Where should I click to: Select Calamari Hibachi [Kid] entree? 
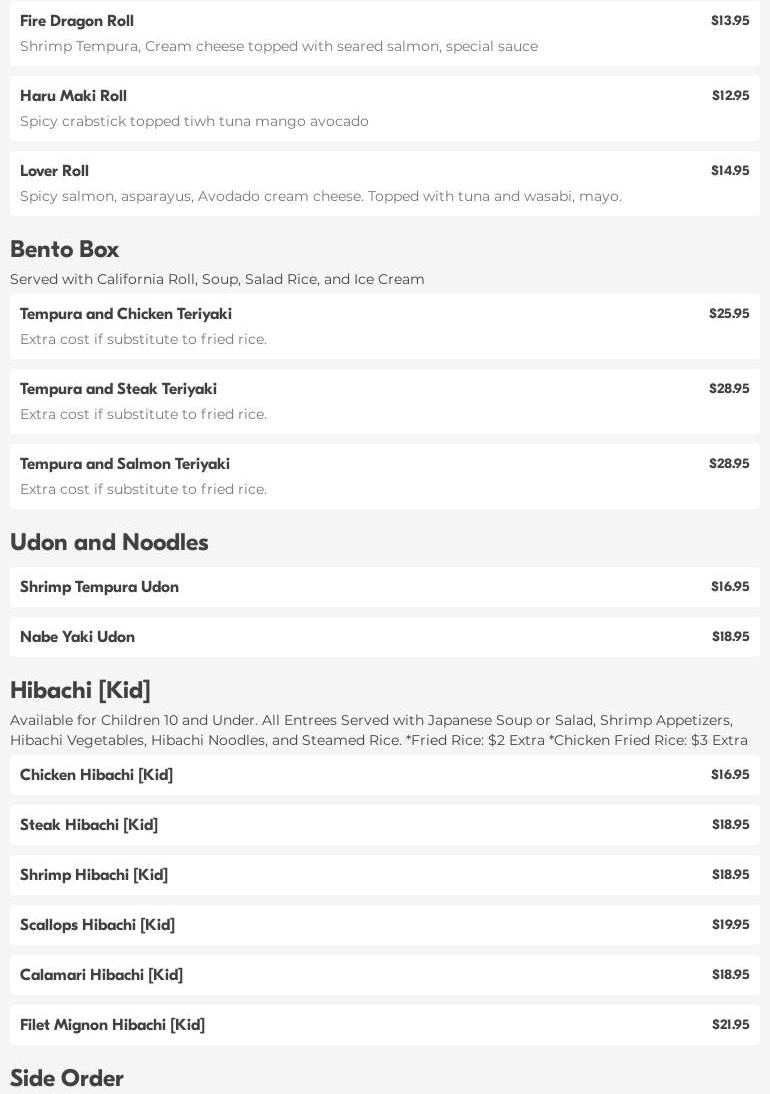tap(384, 975)
